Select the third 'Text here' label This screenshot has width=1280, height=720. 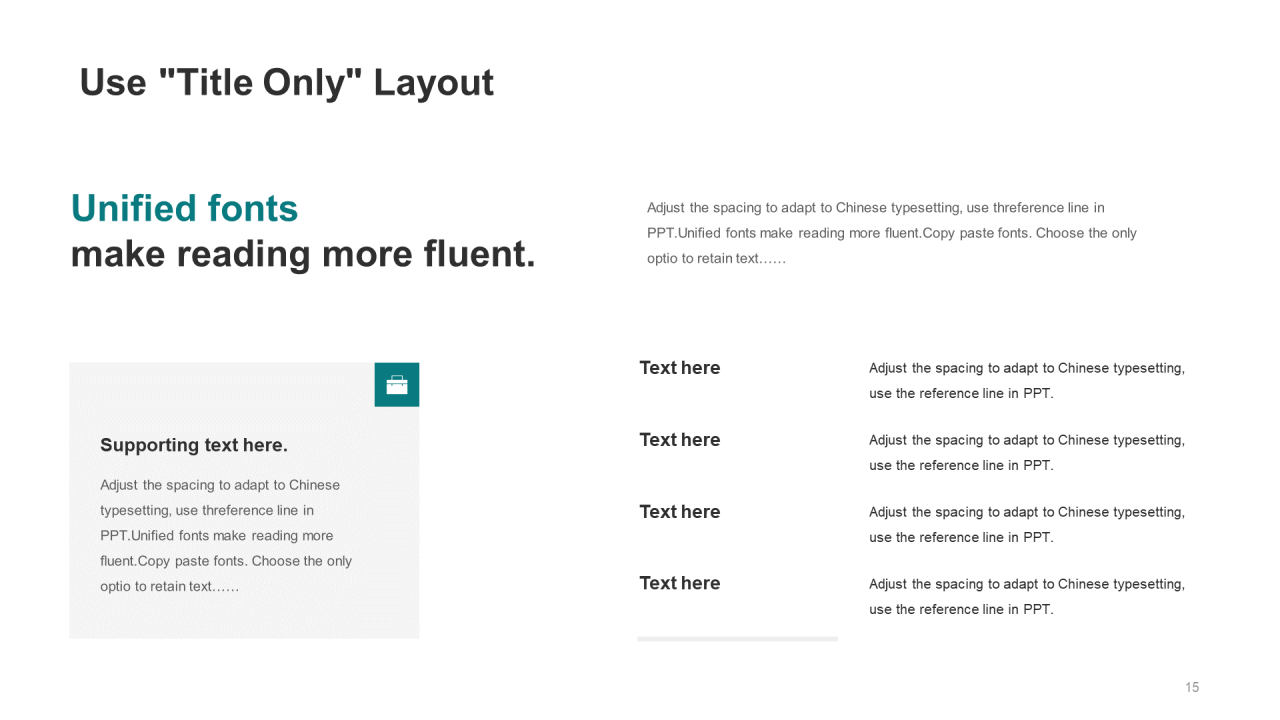click(680, 512)
